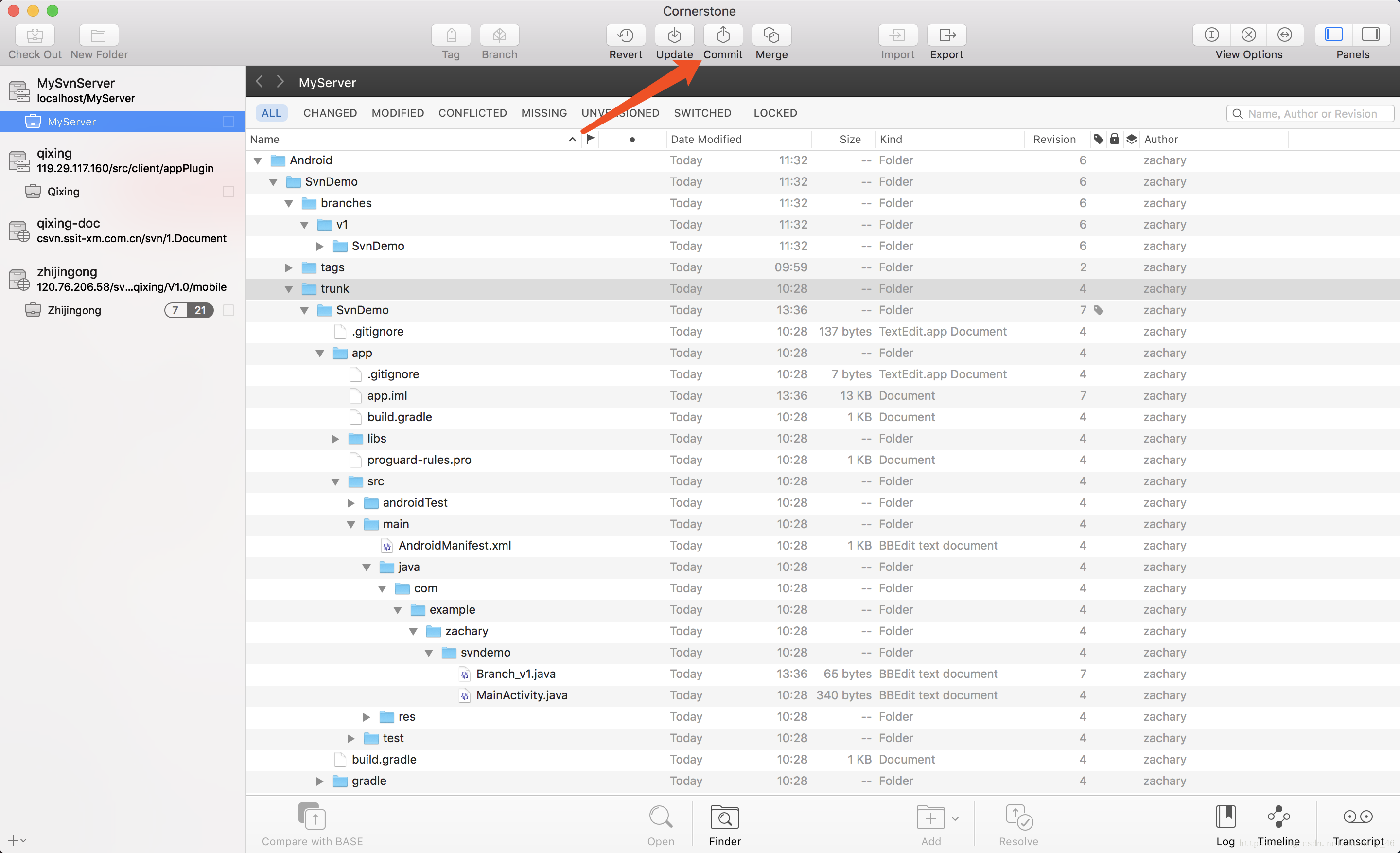Toggle the right inspector panel
The width and height of the screenshot is (1400, 853).
coord(1370,35)
